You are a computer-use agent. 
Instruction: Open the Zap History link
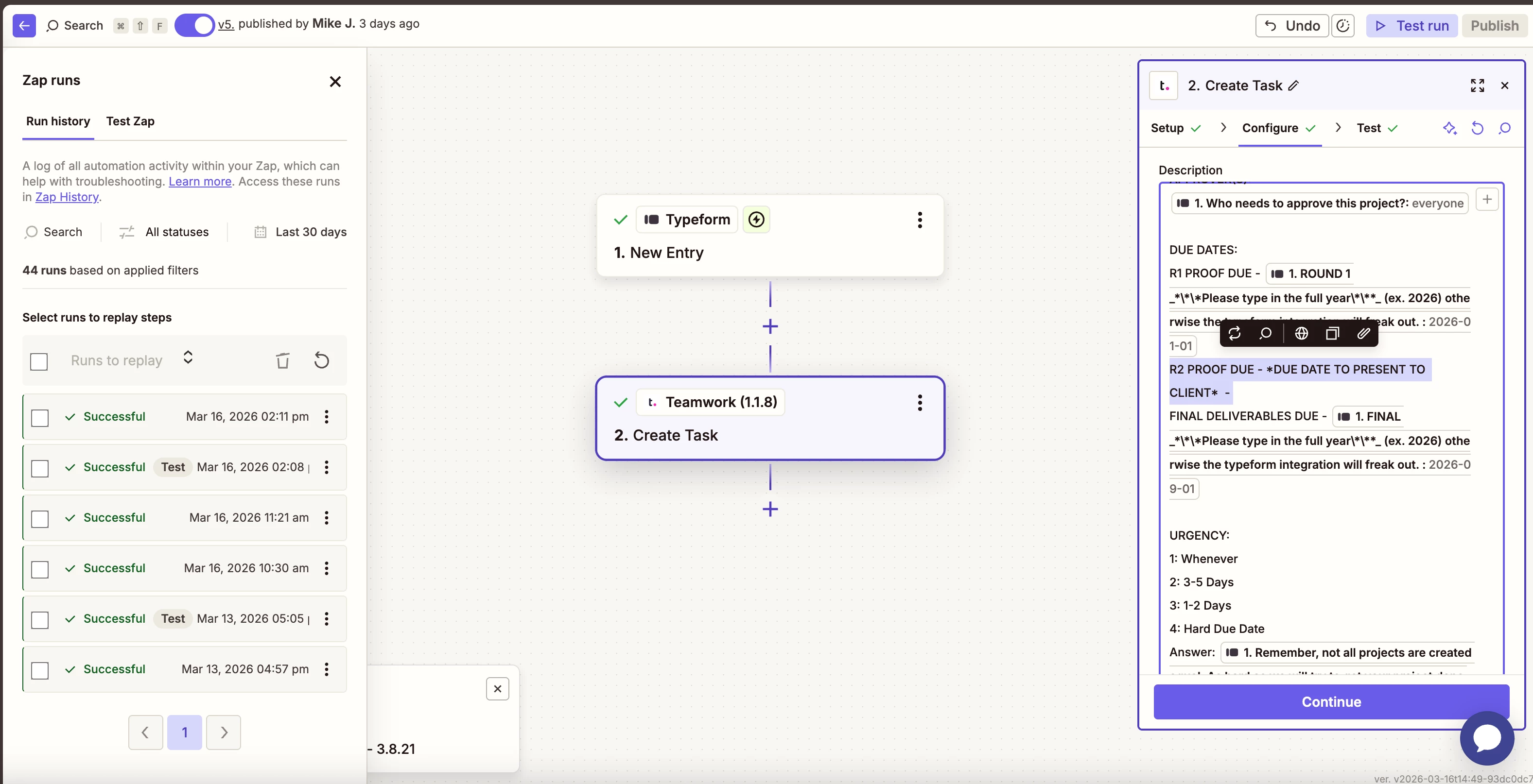click(67, 197)
